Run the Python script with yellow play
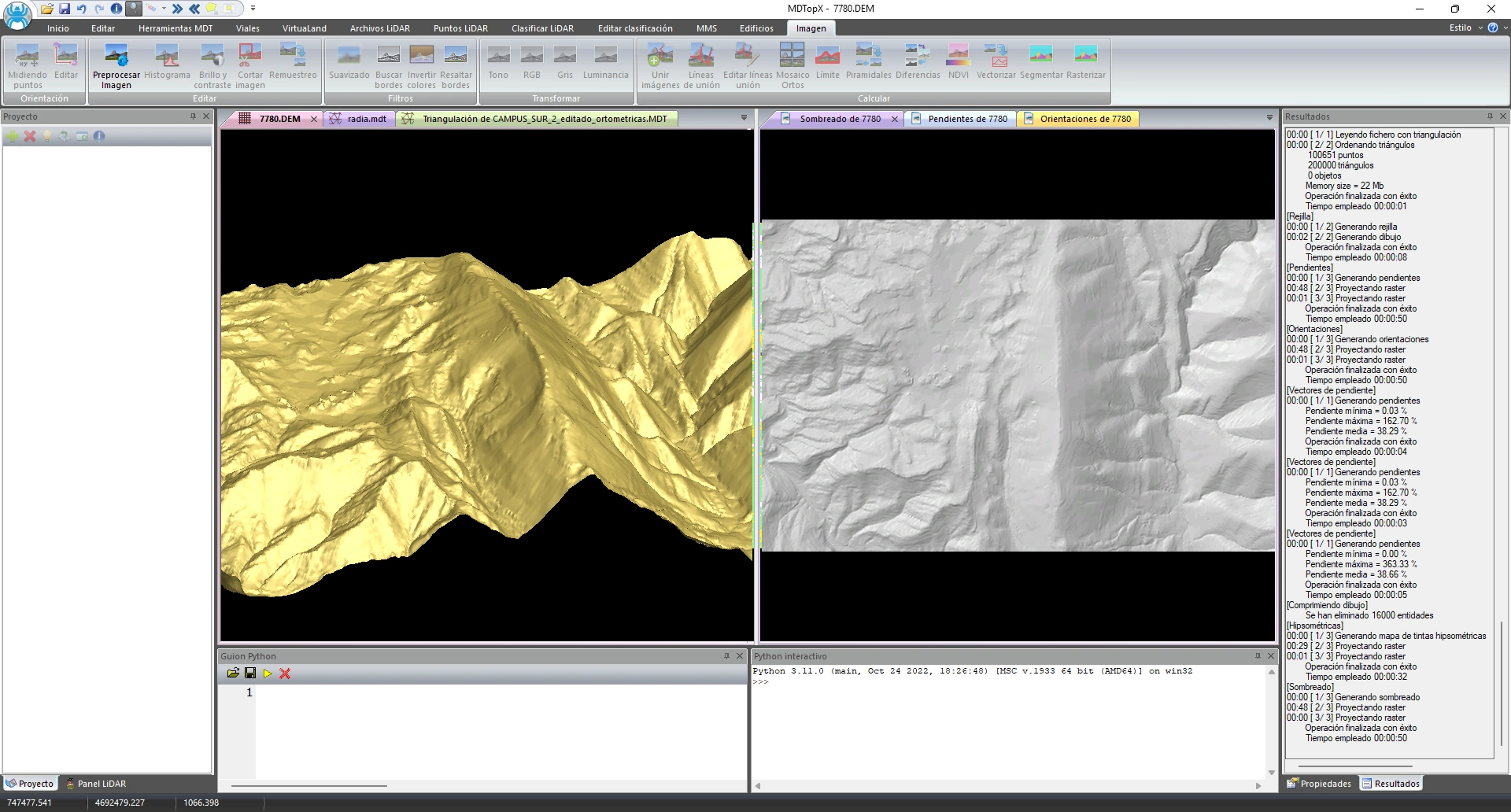Viewport: 1511px width, 812px height. pyautogui.click(x=268, y=674)
